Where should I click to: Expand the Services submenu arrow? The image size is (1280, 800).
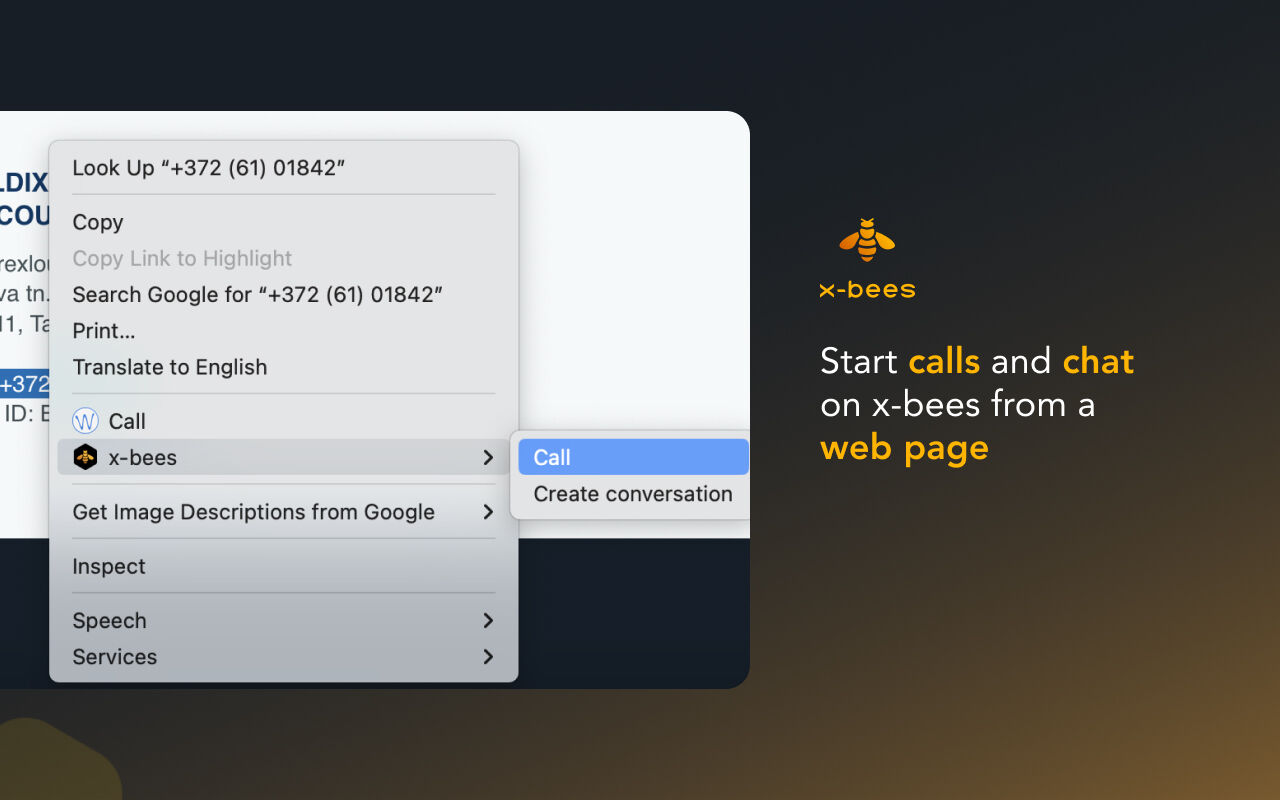tap(488, 657)
